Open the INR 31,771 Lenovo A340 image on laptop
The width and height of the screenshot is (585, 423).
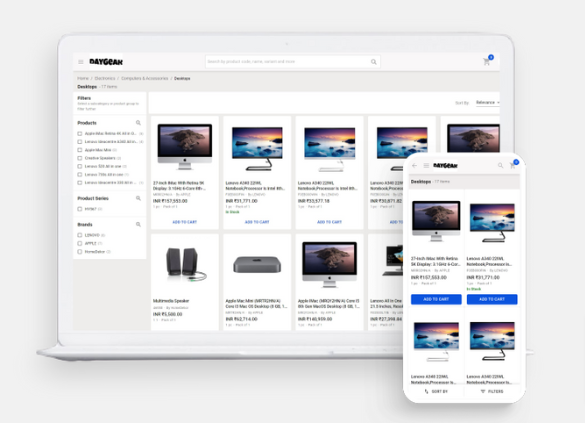click(x=257, y=148)
